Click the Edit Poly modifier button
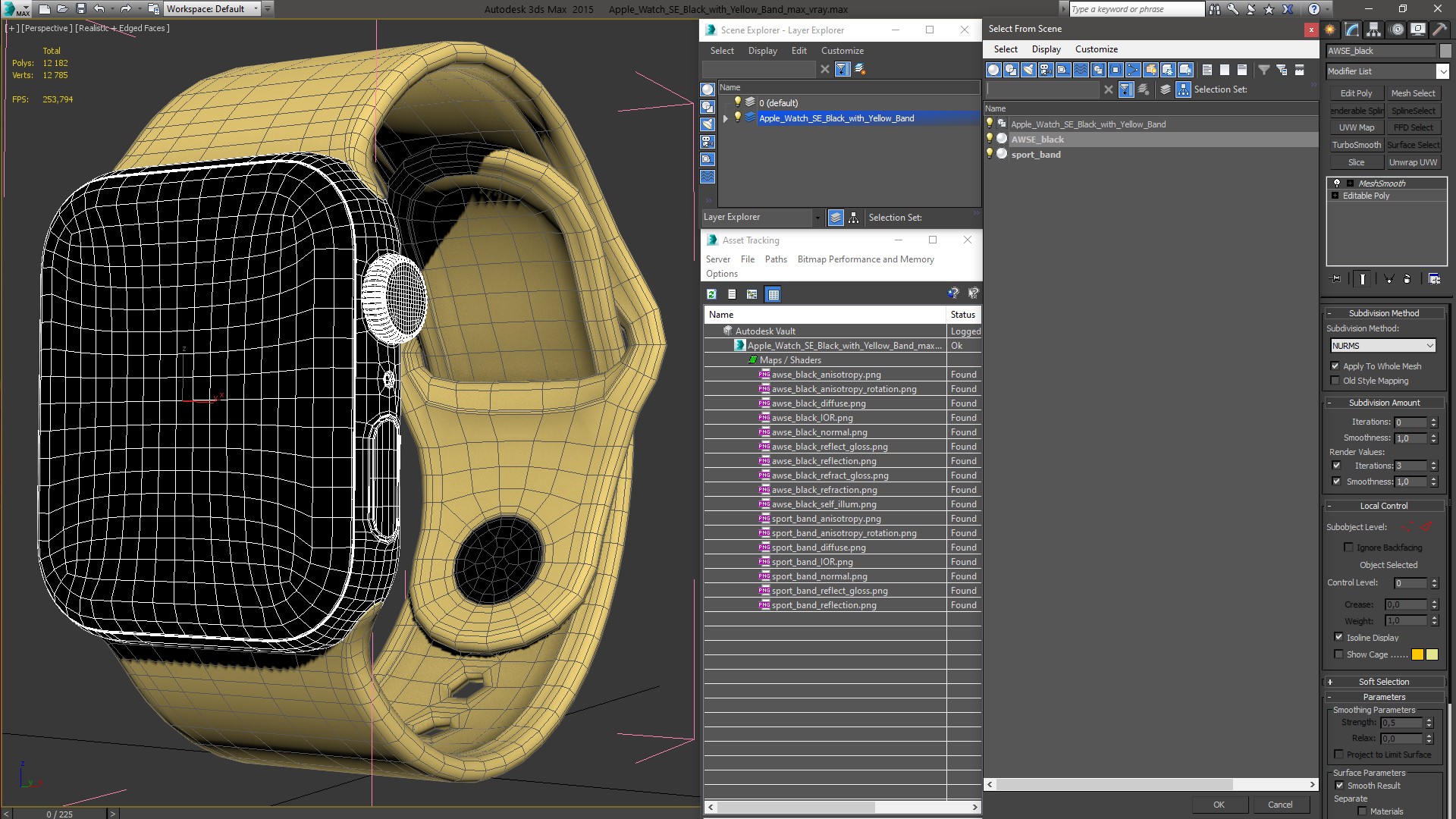 pyautogui.click(x=1356, y=93)
